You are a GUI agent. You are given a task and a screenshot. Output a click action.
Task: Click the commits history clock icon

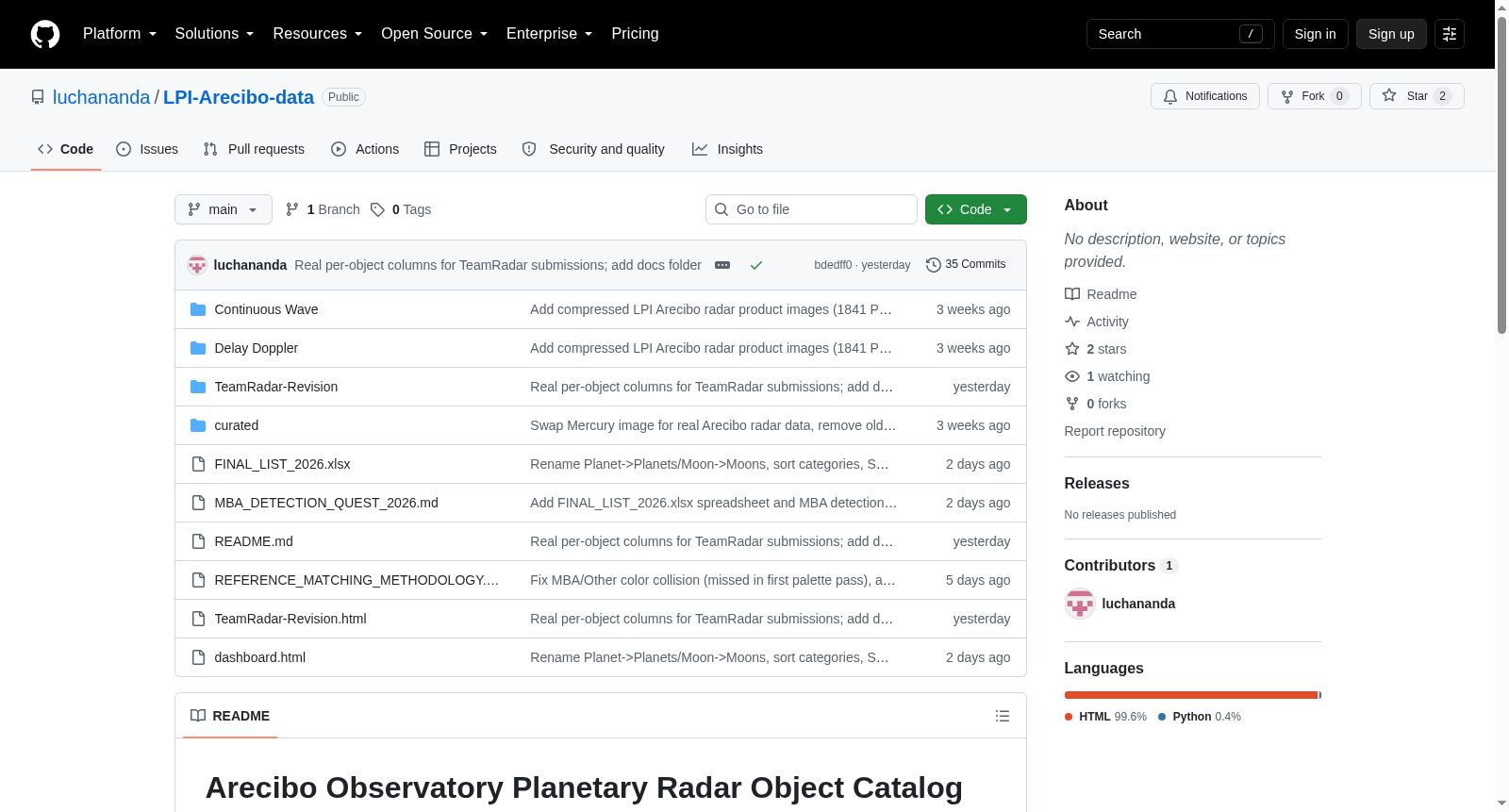click(x=934, y=265)
